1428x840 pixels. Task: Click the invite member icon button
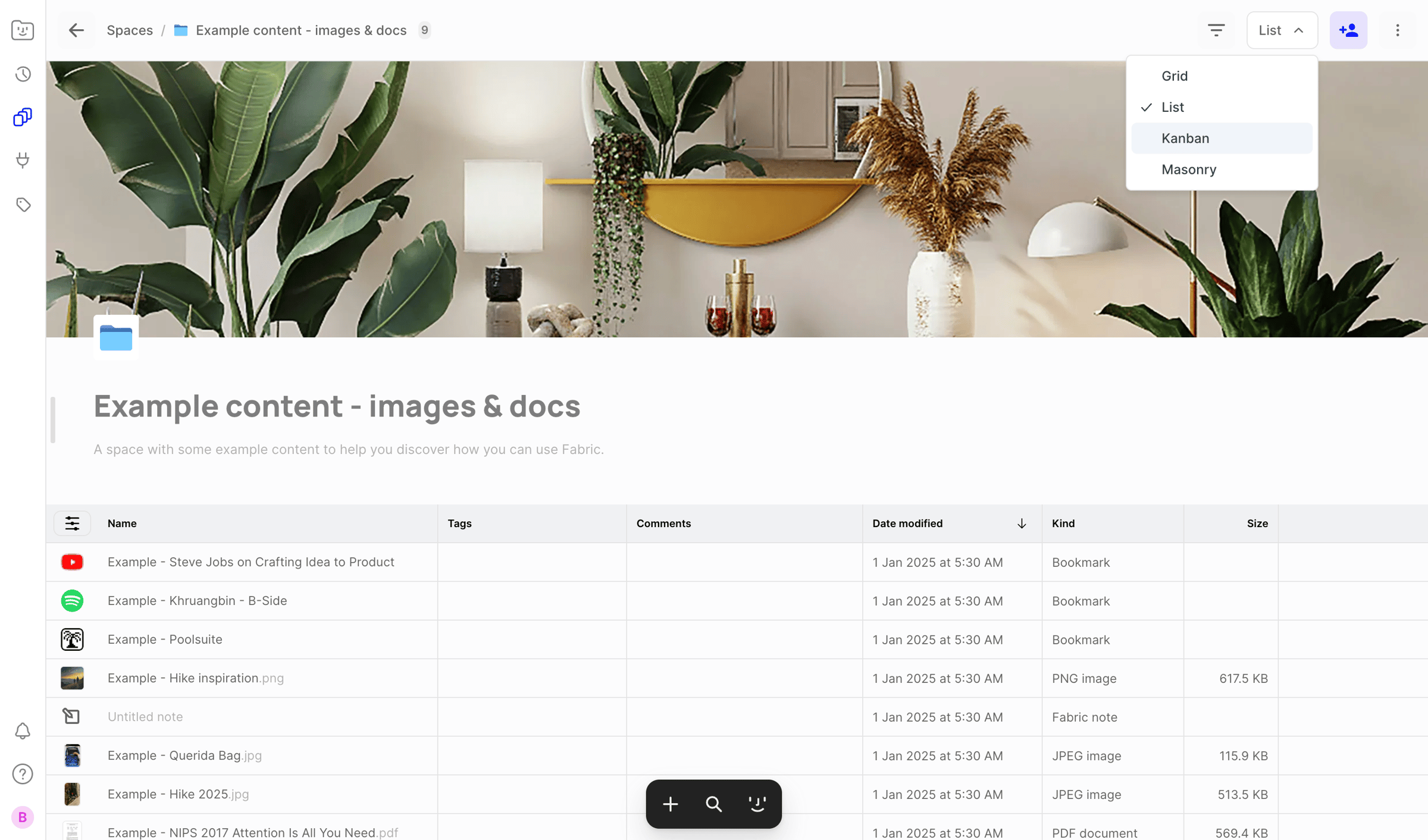coord(1348,30)
